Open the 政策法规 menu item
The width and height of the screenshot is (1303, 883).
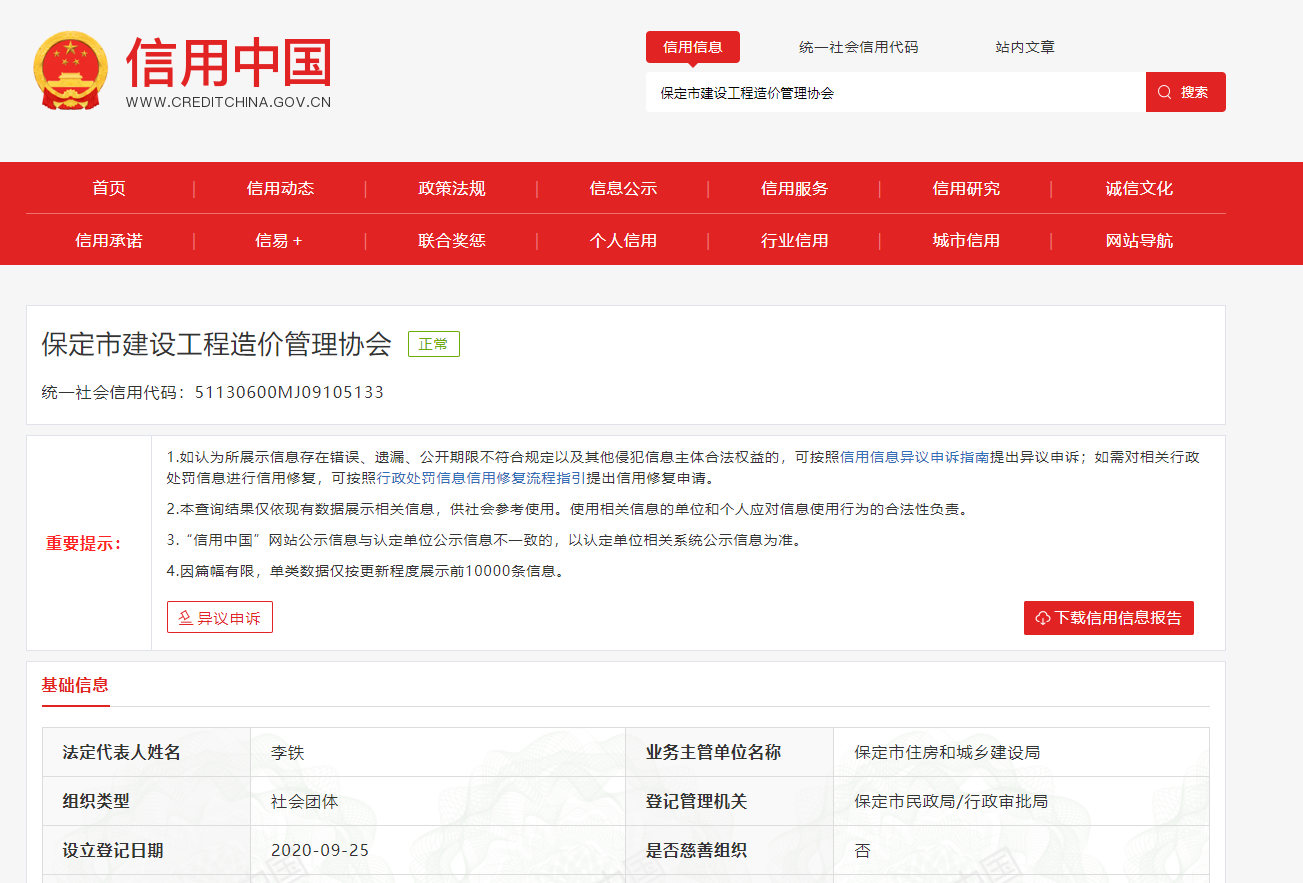click(x=452, y=188)
